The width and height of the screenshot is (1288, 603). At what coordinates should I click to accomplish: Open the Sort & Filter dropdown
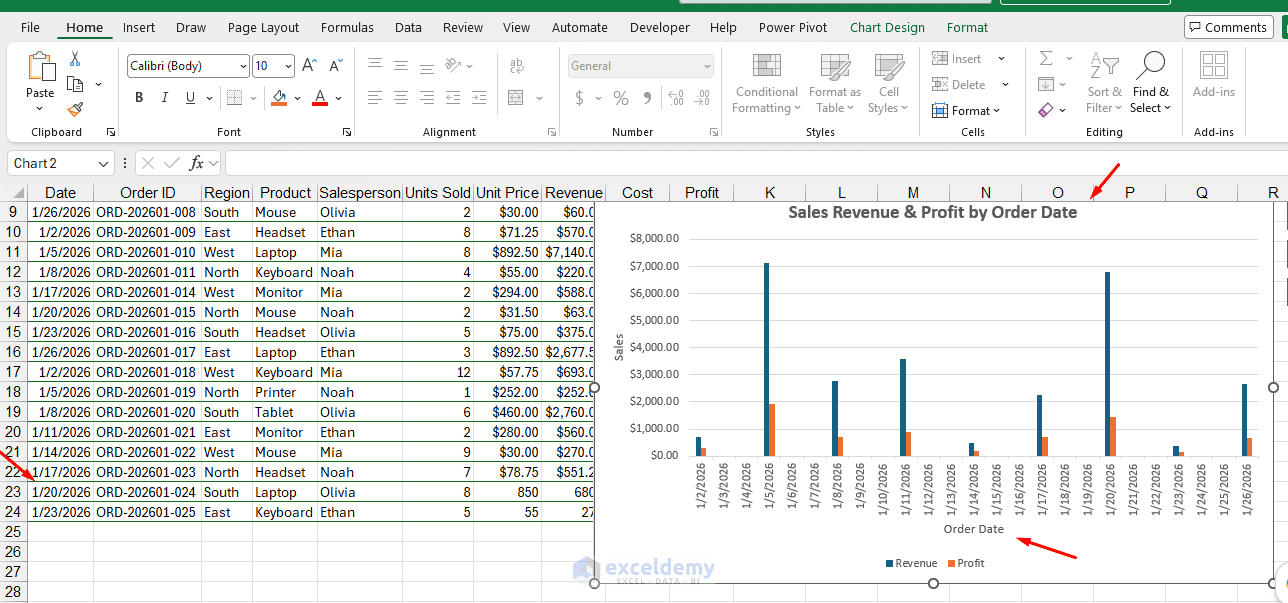coord(1104,83)
